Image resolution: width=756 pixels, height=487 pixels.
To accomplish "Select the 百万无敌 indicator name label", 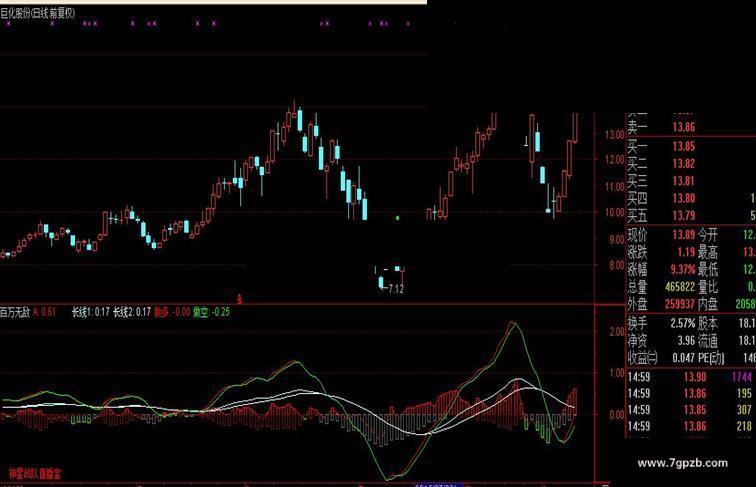I will click(15, 312).
